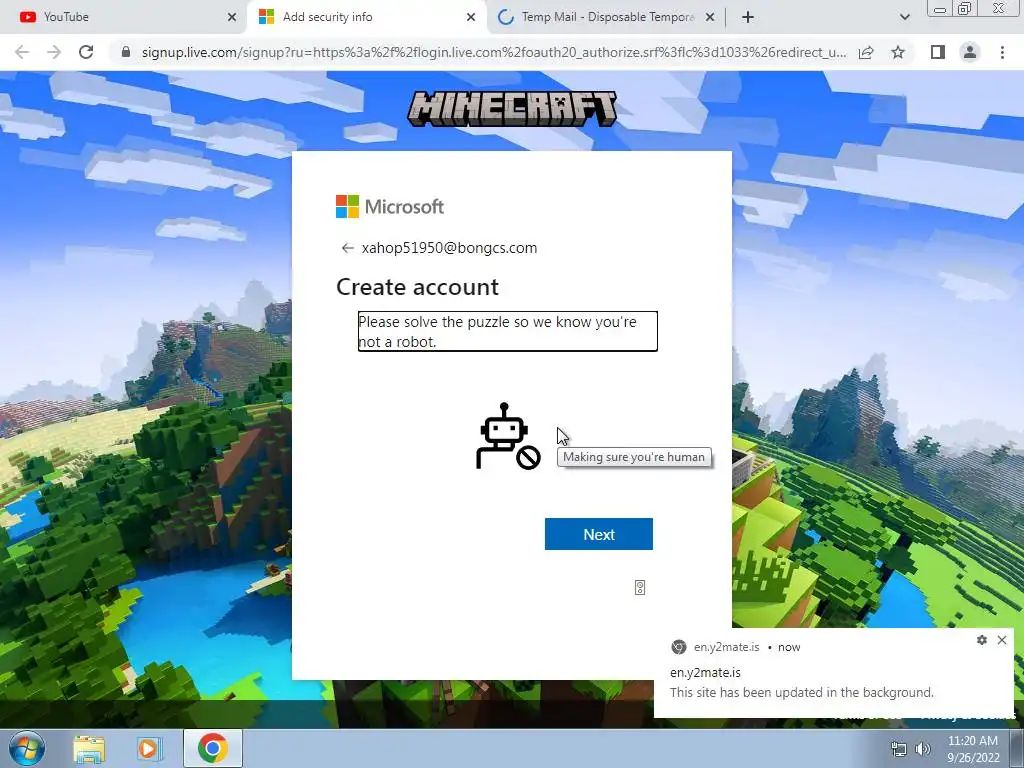Click the taskbar clock 11:20 AM
This screenshot has height=768, width=1024.
pyautogui.click(x=973, y=741)
